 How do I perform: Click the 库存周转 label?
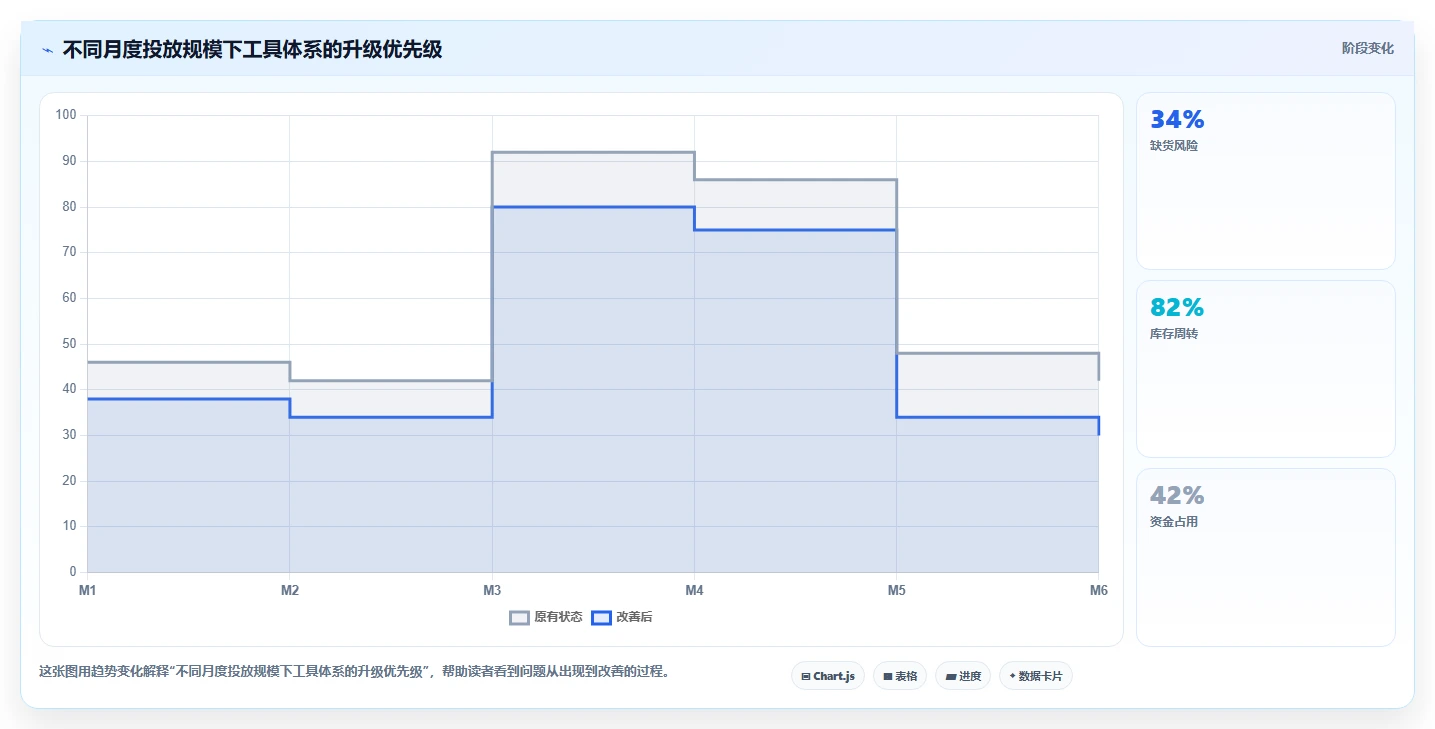tap(1174, 333)
